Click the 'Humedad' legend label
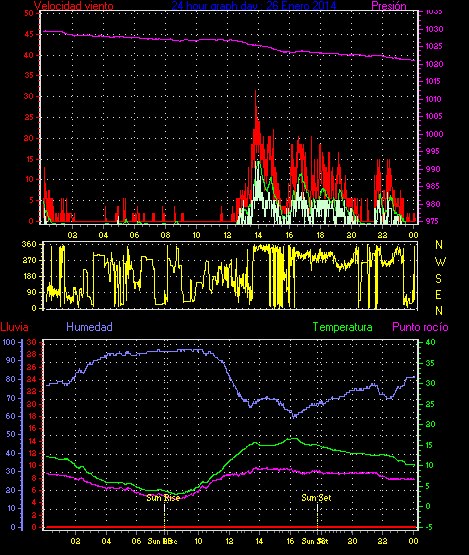 [90, 327]
